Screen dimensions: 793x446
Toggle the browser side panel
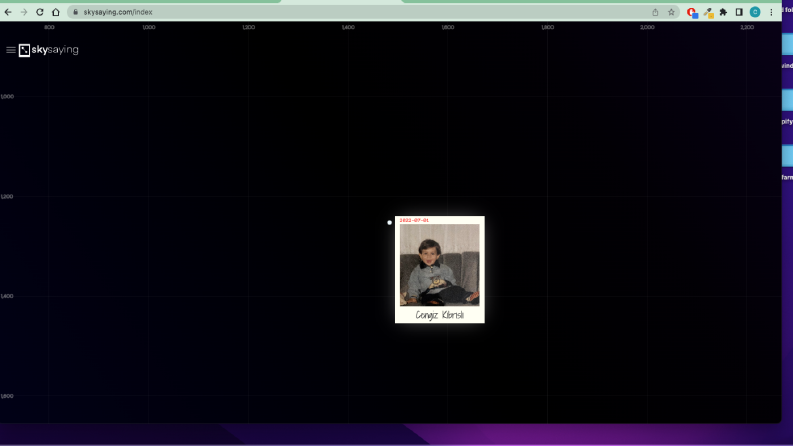click(739, 12)
